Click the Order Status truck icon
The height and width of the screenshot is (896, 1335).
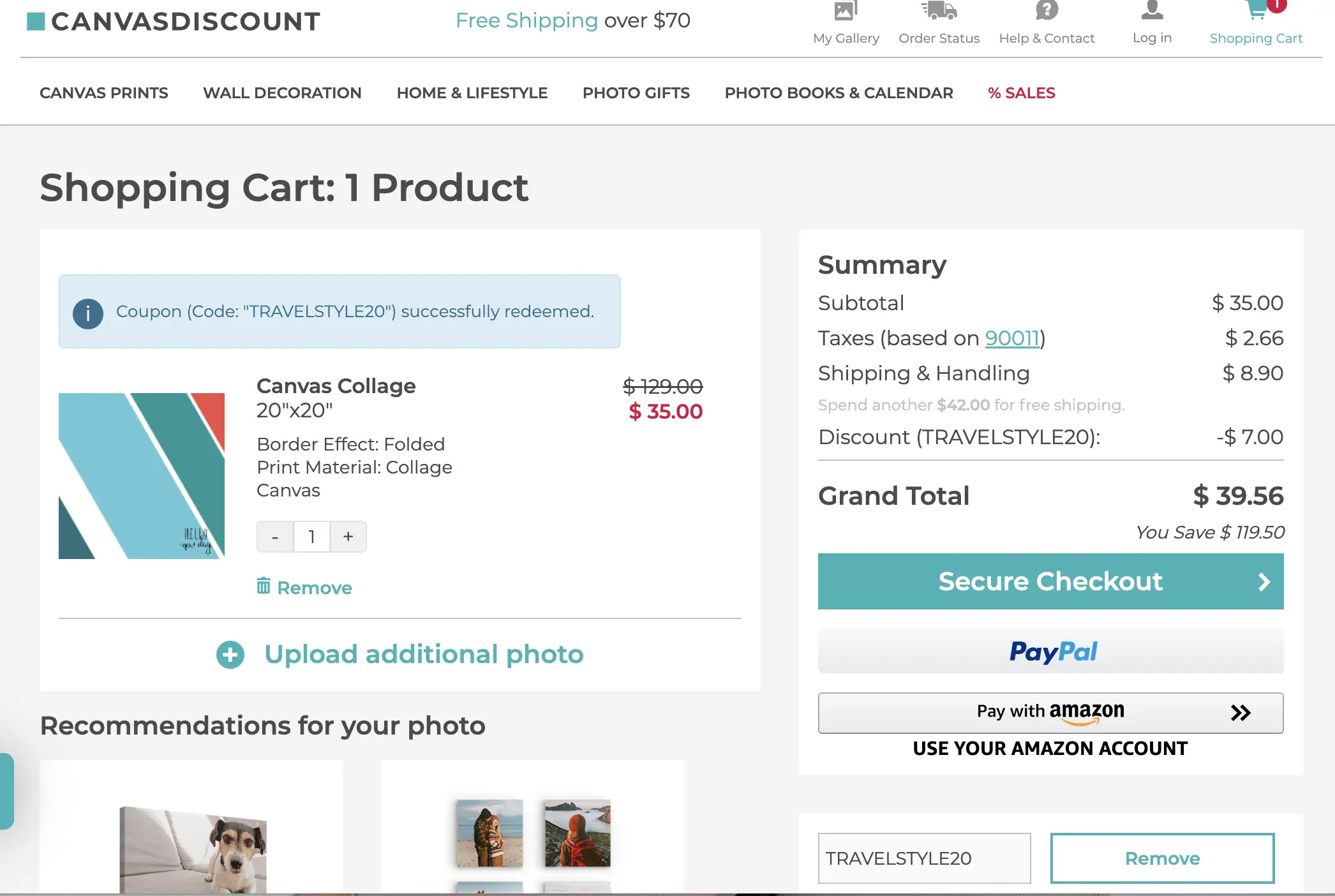pos(939,11)
